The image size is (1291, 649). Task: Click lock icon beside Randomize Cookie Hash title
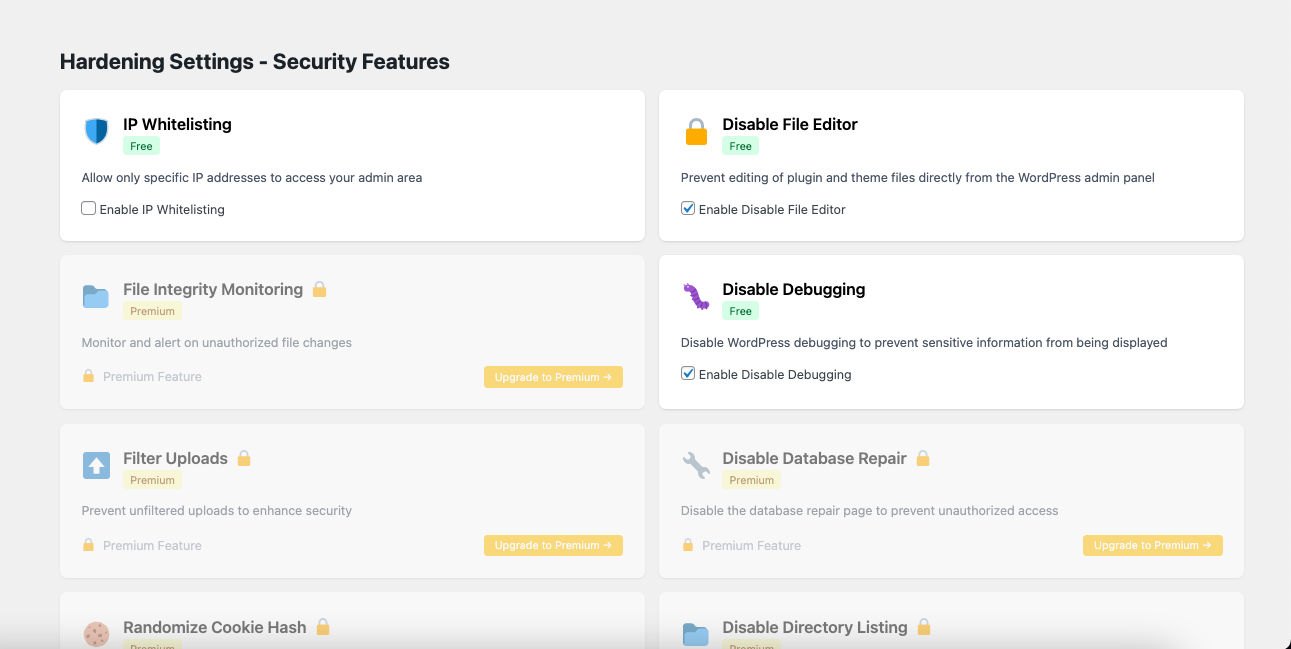323,627
